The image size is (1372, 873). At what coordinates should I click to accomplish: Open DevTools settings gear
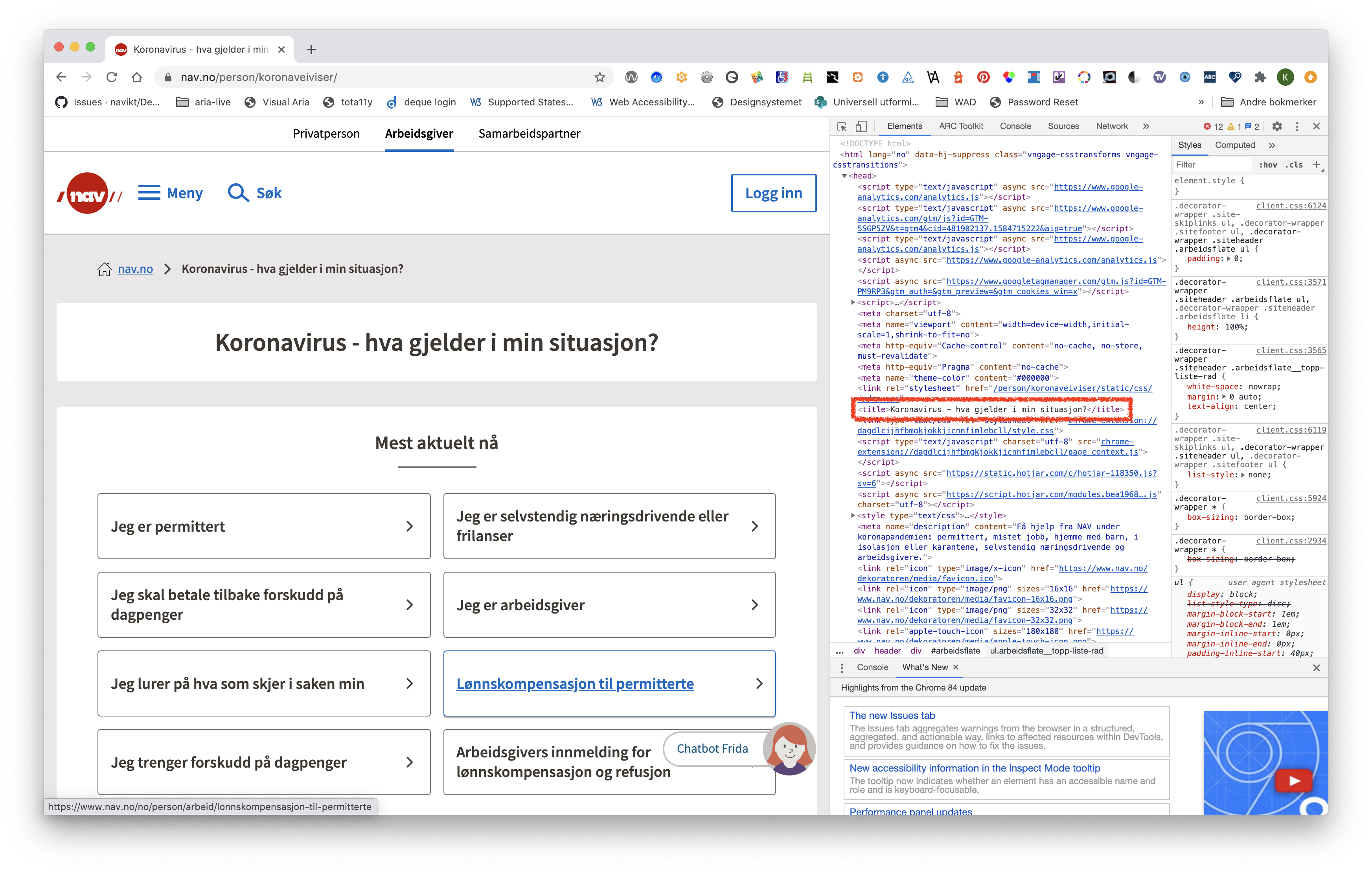(x=1277, y=127)
